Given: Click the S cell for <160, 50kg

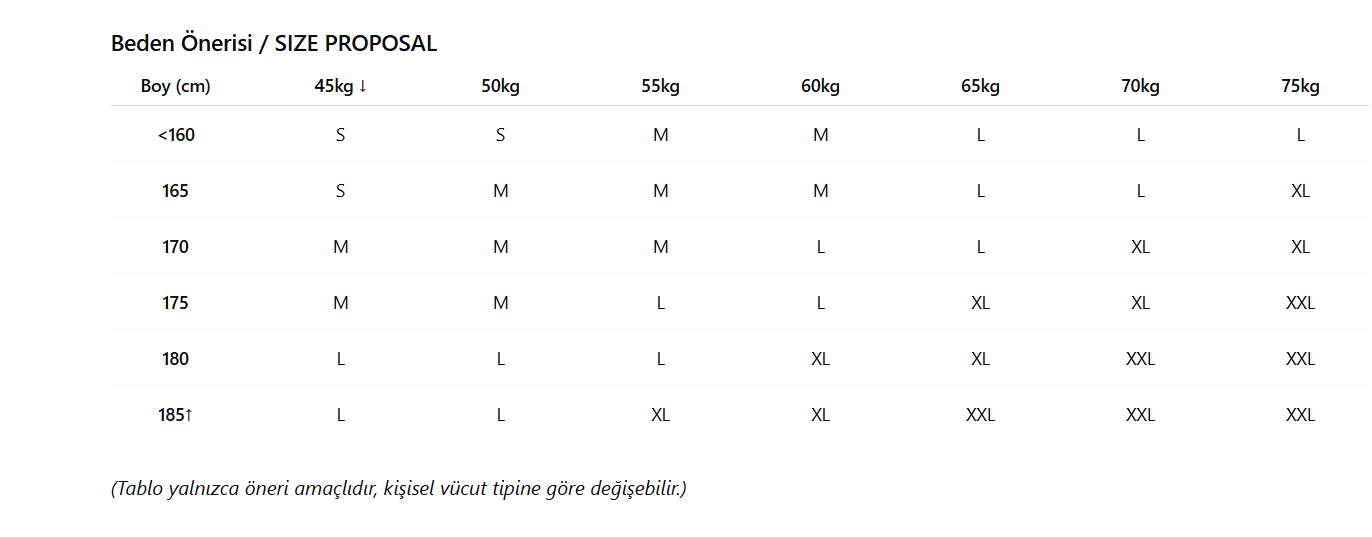Looking at the screenshot, I should [x=500, y=135].
